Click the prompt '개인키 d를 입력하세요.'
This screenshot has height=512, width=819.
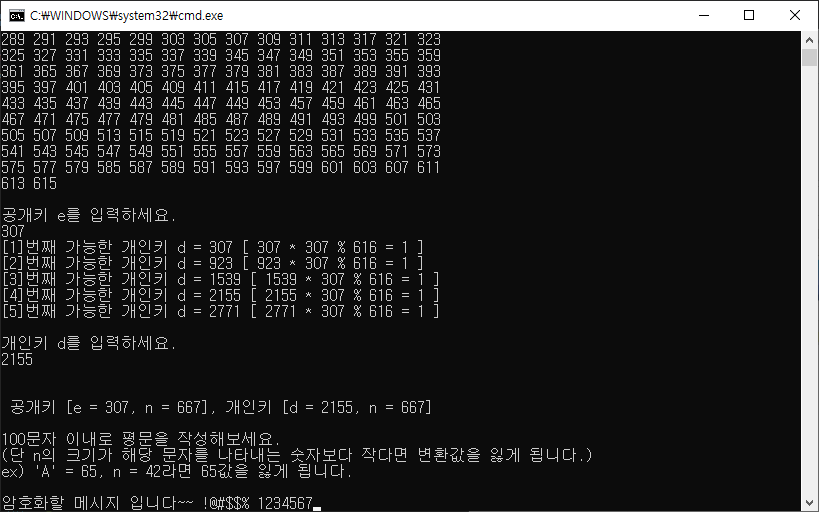click(89, 343)
